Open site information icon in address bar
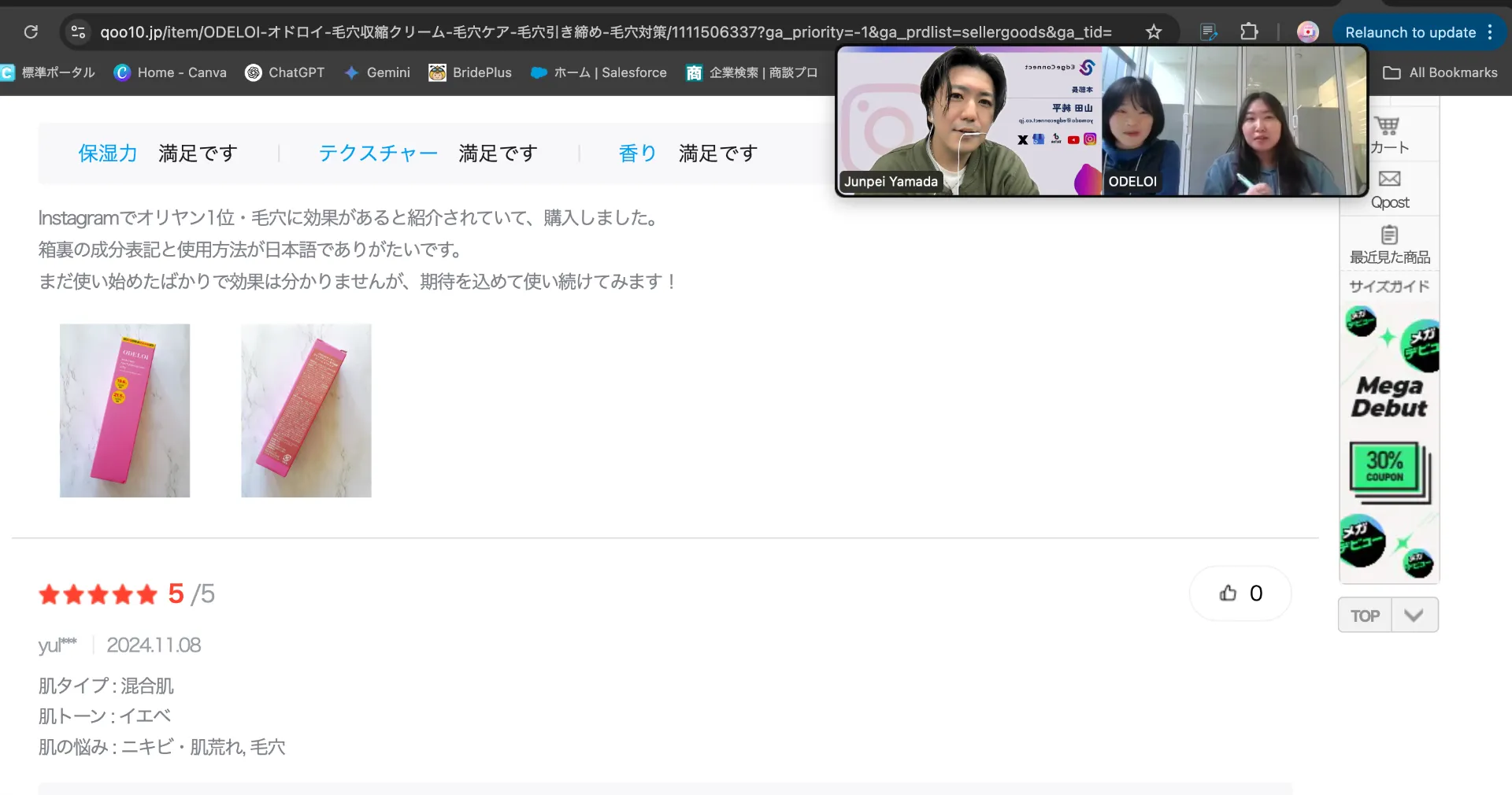This screenshot has width=1512, height=795. tap(78, 32)
